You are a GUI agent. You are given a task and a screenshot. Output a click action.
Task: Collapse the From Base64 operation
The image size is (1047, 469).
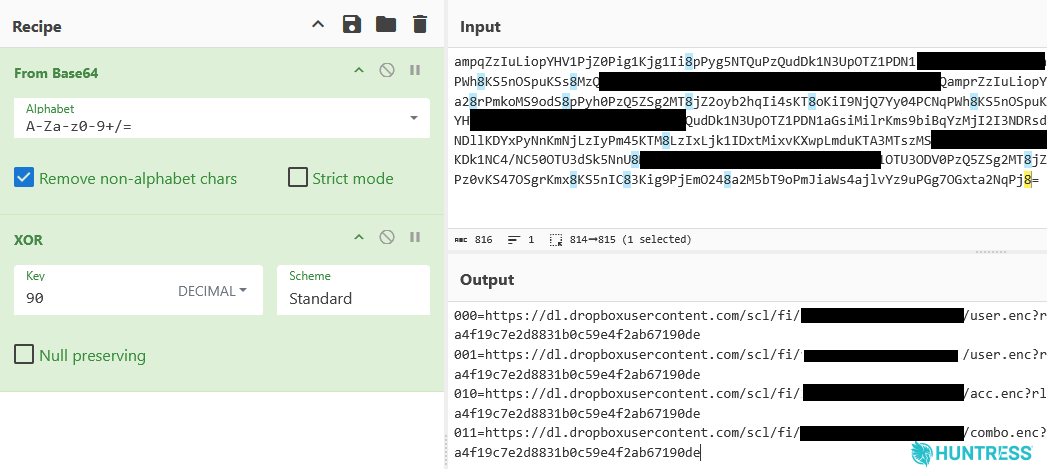click(359, 70)
